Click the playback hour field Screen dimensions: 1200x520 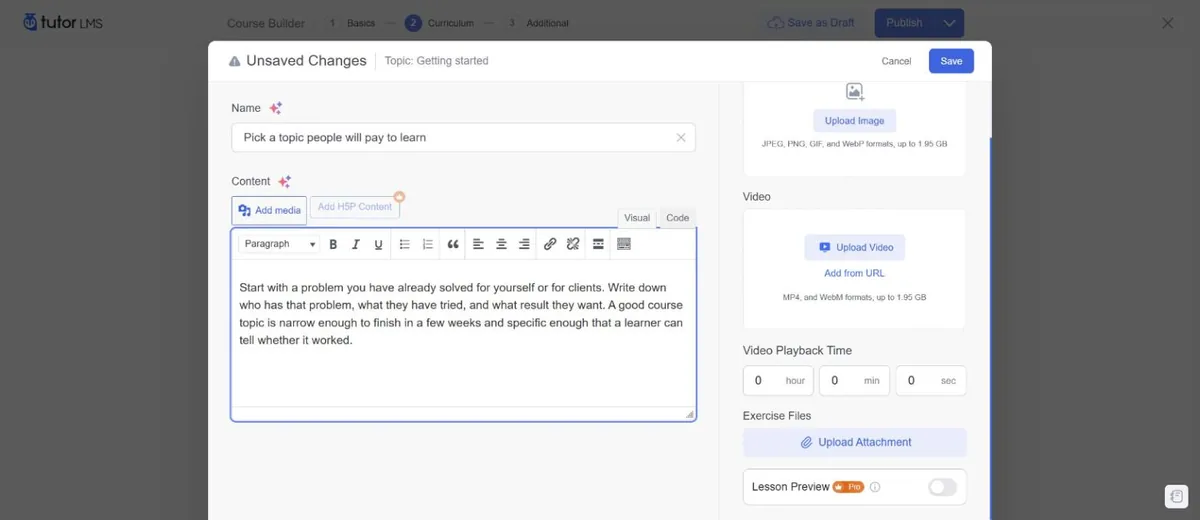click(x=778, y=381)
